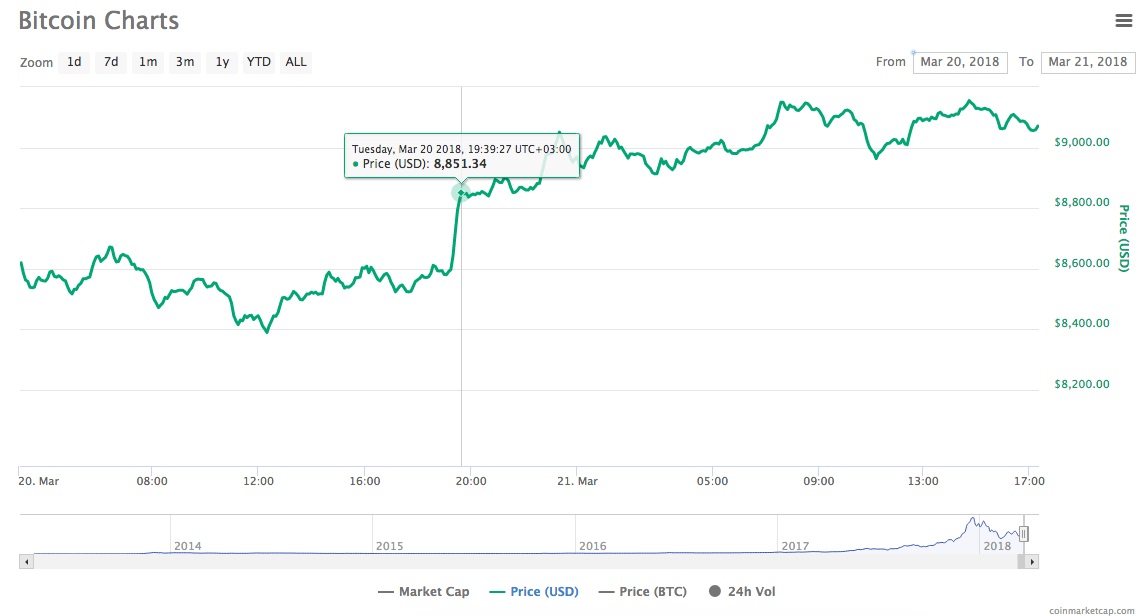Click the navigator scroll left arrow
The image size is (1146, 616).
click(26, 562)
